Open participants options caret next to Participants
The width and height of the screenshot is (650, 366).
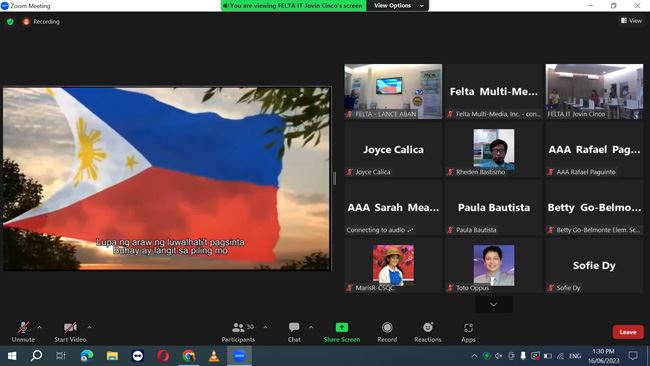(x=265, y=327)
